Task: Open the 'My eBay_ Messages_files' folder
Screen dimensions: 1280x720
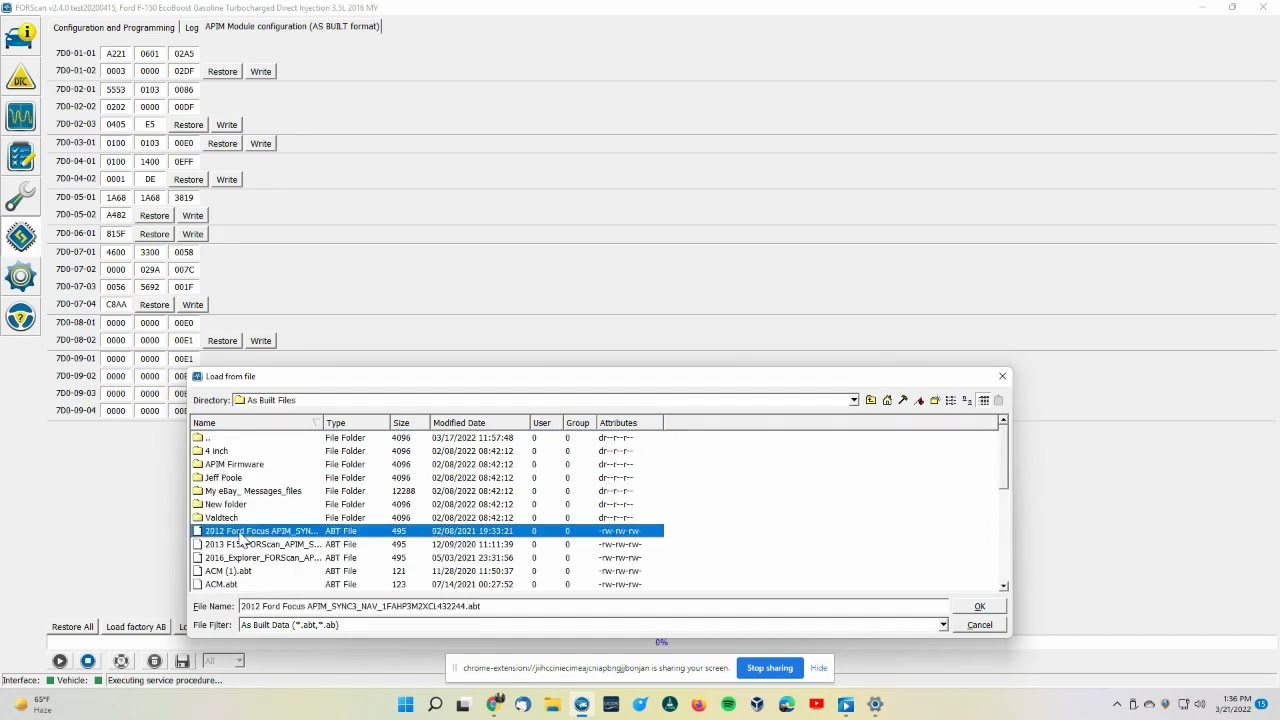Action: (252, 491)
